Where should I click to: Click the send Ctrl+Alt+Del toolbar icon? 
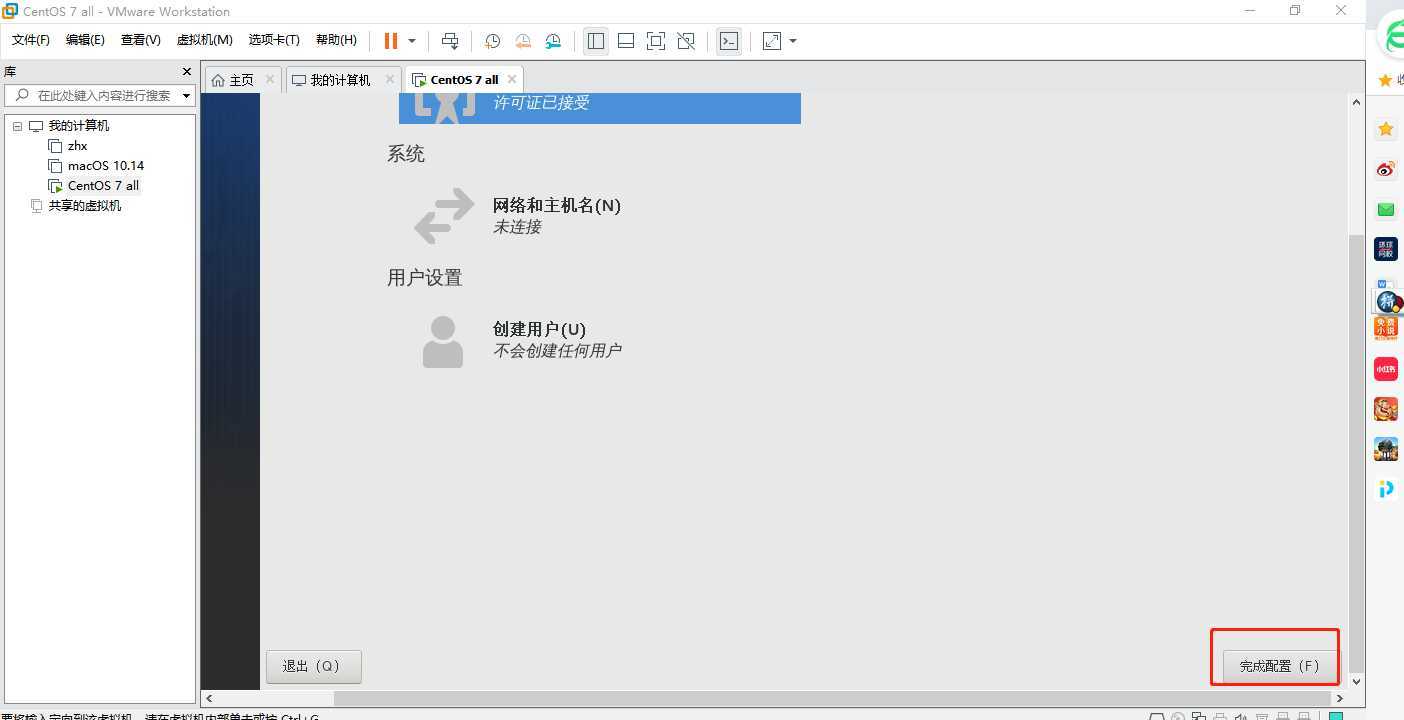coord(450,41)
